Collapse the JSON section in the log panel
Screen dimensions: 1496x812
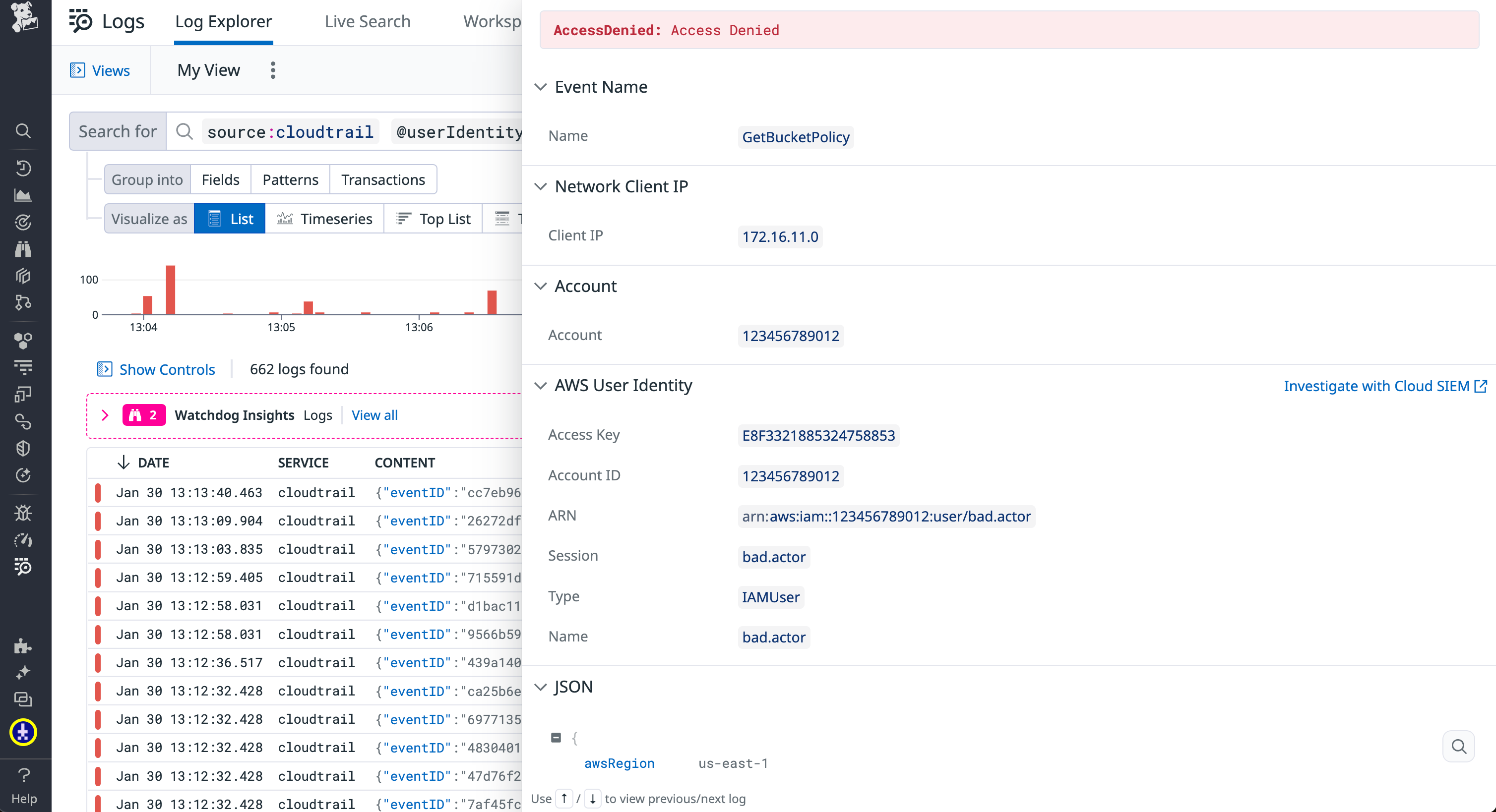[541, 687]
